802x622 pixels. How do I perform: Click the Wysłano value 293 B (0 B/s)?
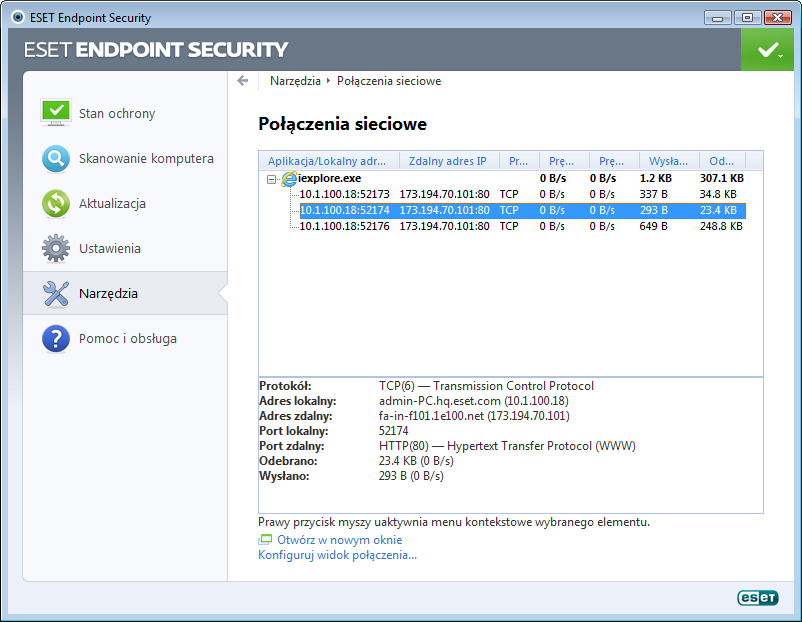pos(411,476)
